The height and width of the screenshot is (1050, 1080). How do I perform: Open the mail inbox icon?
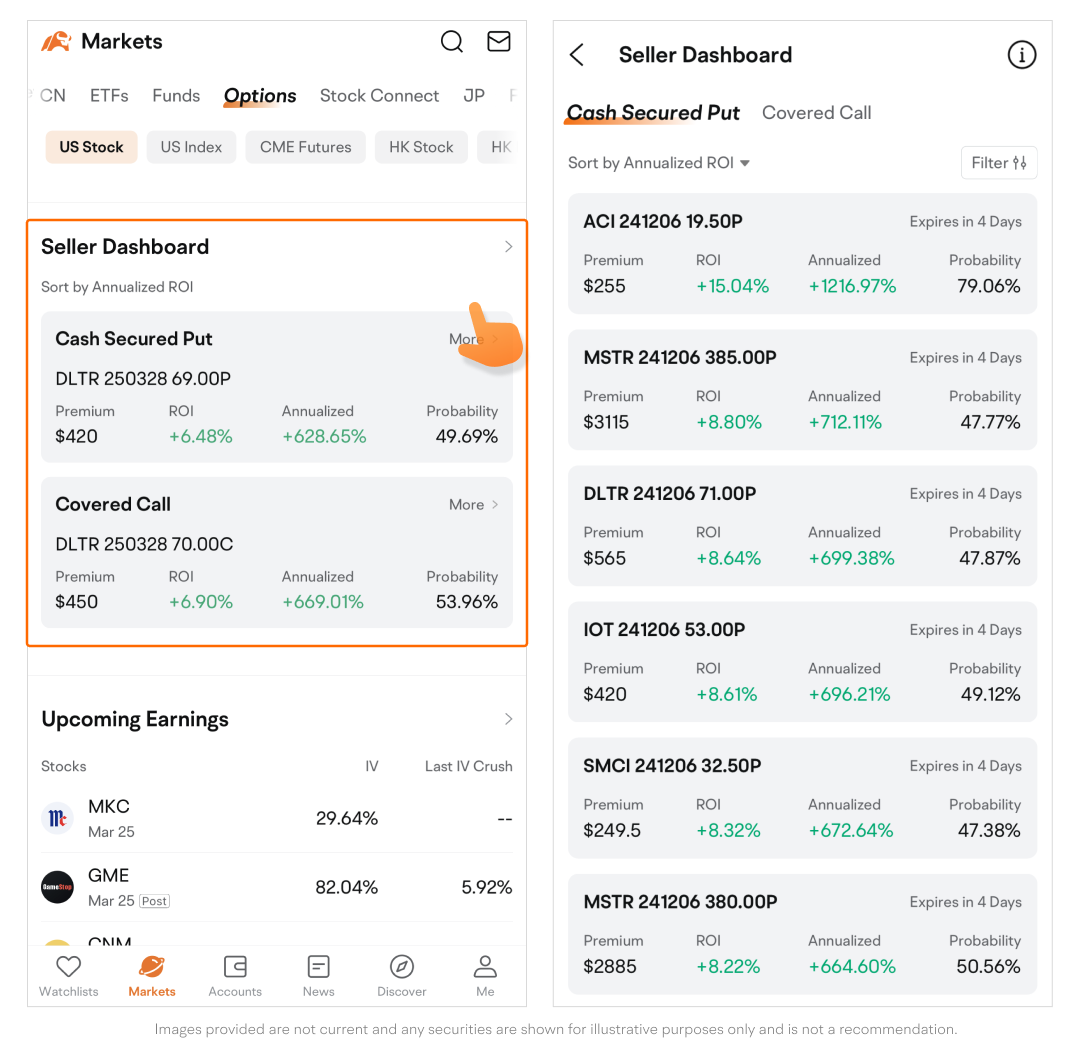coord(498,41)
